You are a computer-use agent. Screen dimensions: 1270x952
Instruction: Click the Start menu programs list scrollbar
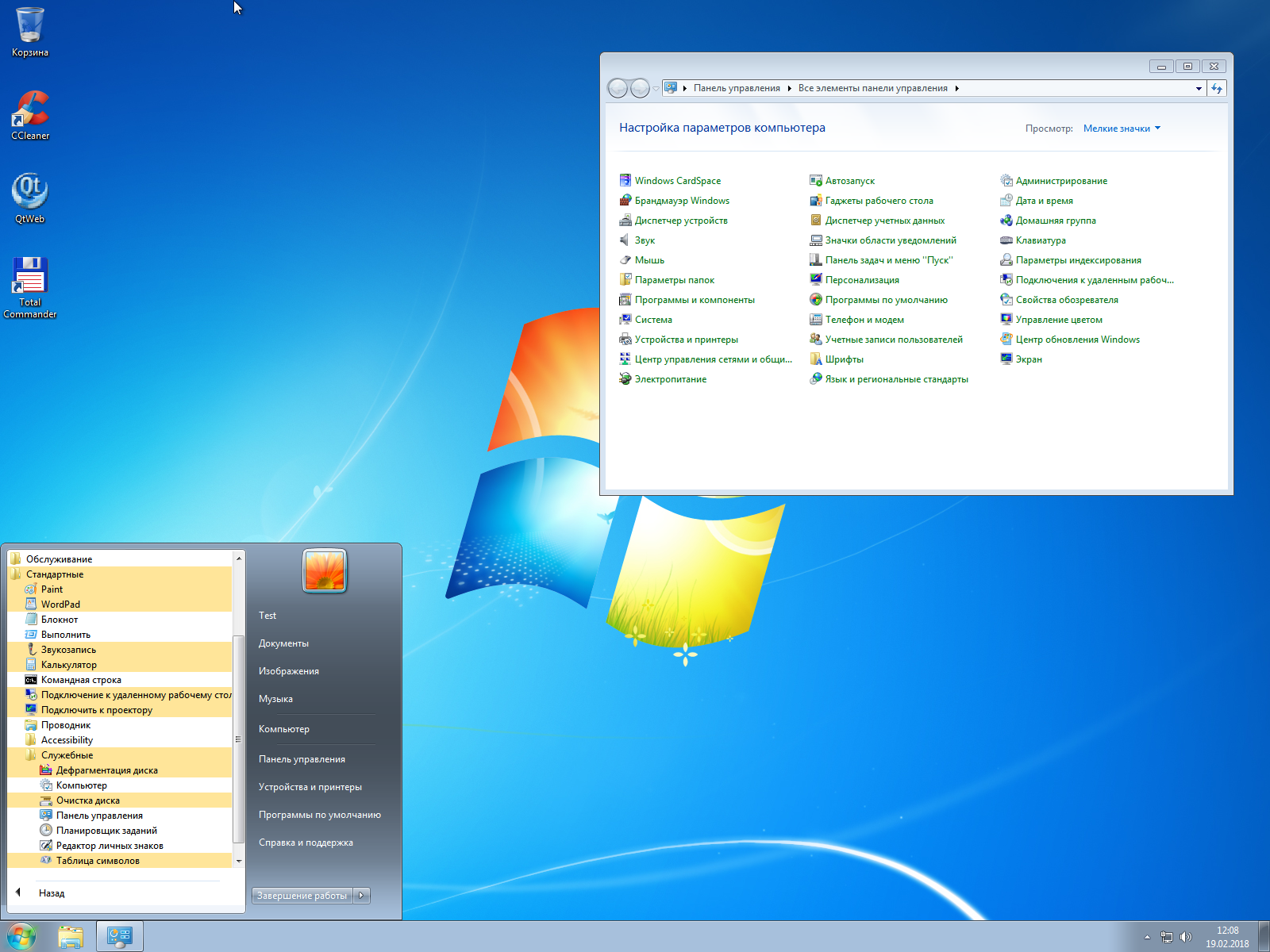point(238,738)
